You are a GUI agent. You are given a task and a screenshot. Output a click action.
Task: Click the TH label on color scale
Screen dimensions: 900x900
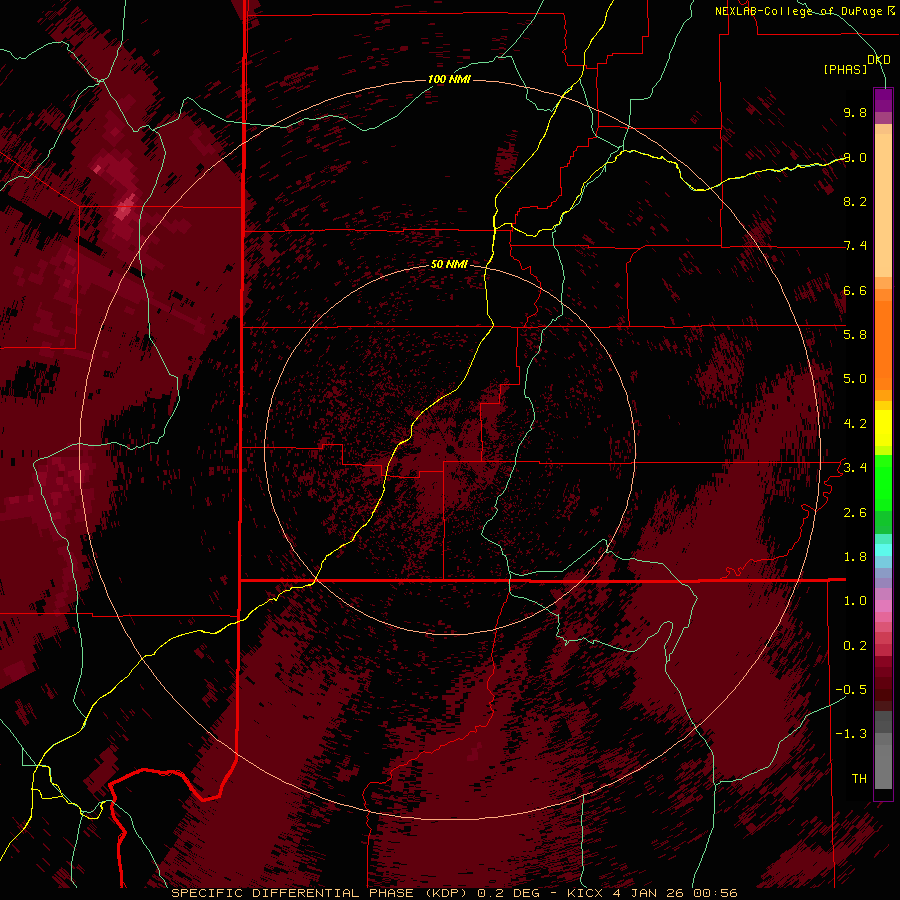point(859,778)
